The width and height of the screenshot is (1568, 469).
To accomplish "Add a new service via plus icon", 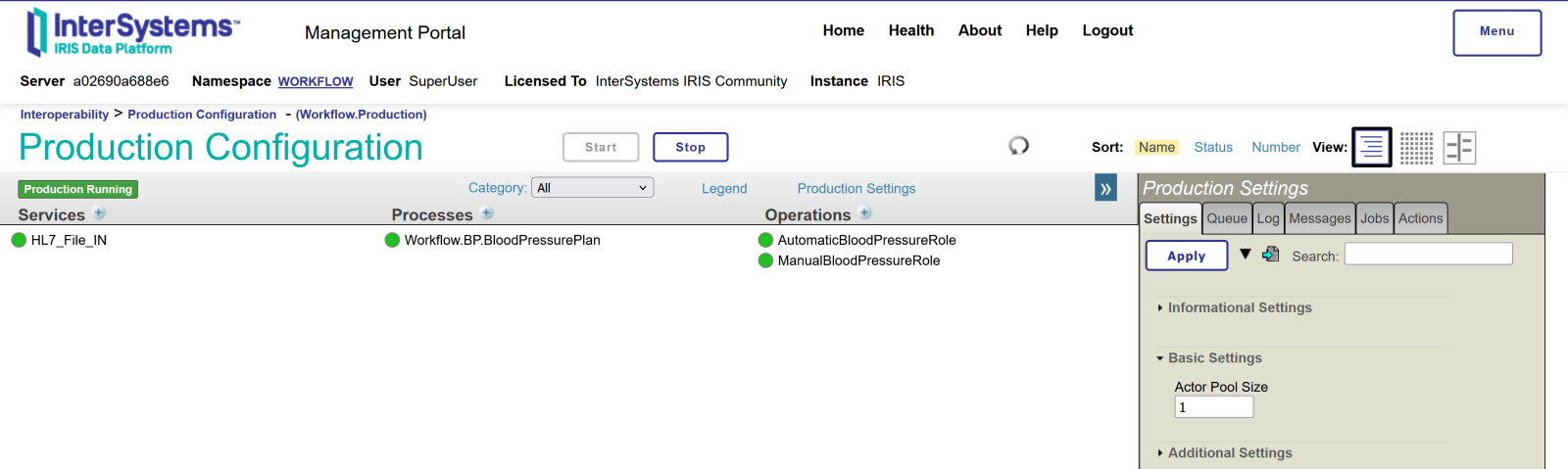I will click(x=100, y=213).
